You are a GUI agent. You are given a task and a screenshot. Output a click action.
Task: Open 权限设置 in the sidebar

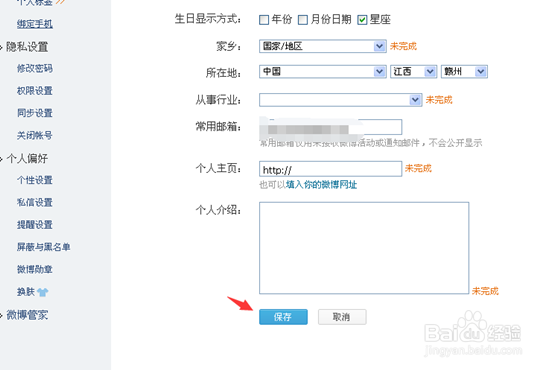[x=35, y=91]
